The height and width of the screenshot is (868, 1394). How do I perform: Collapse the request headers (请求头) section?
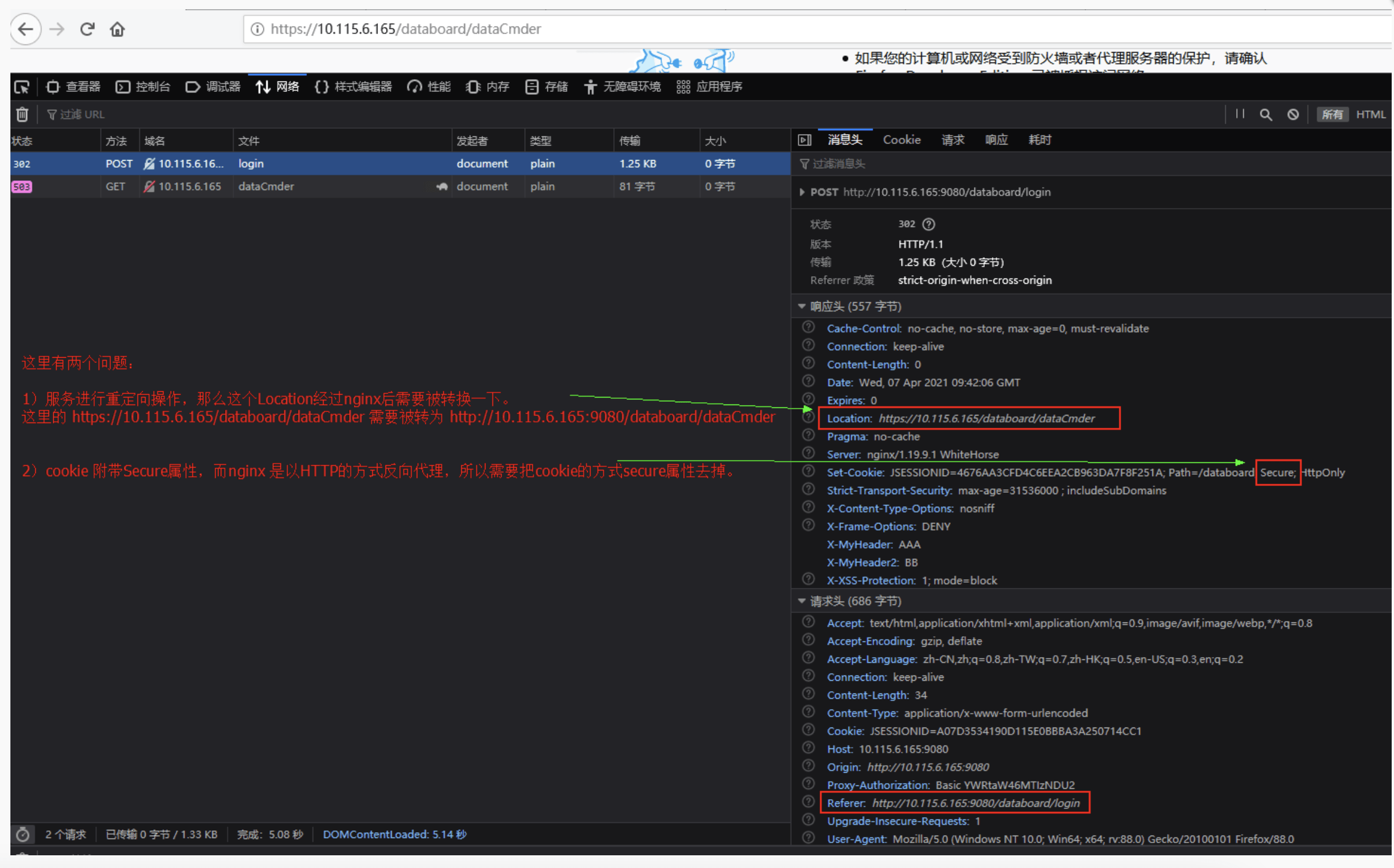802,601
